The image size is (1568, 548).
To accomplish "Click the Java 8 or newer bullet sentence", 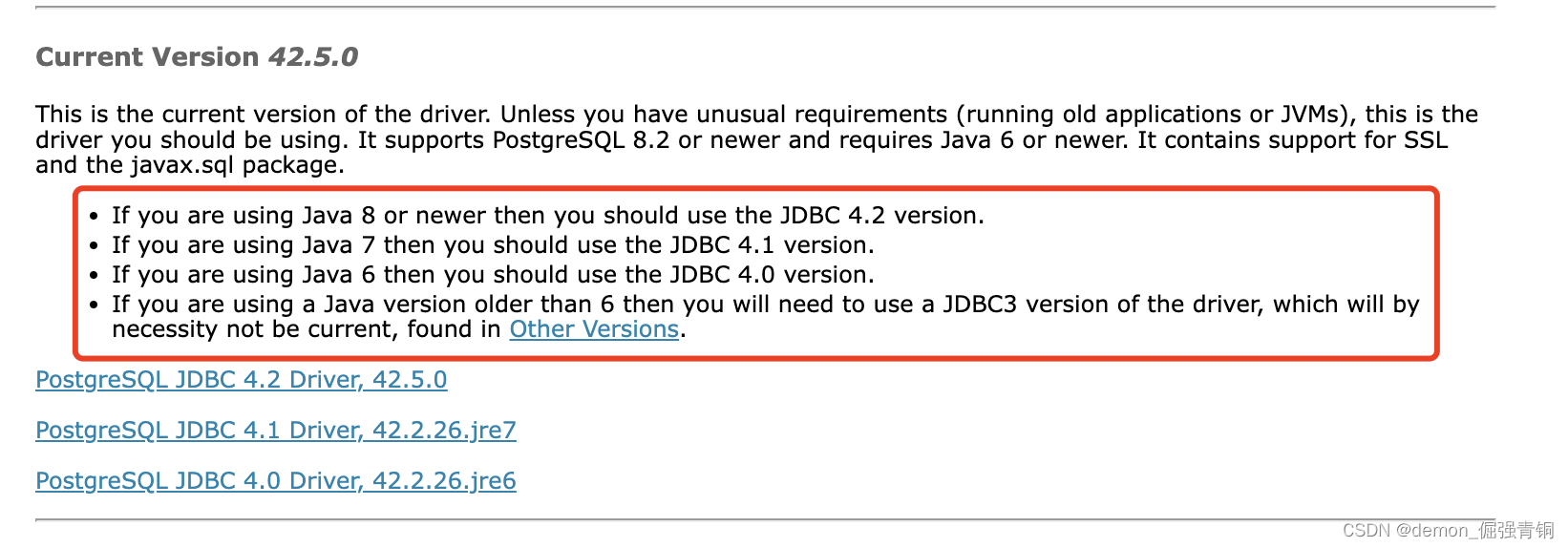I will click(x=547, y=216).
